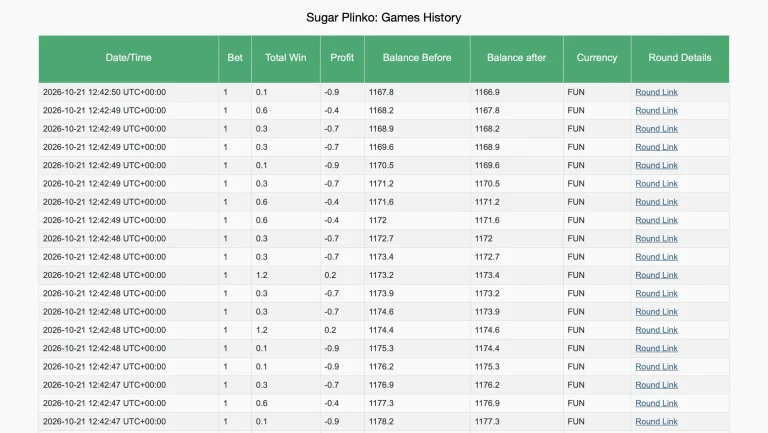
Task: View Round Link for balance before 1174.4
Action: [656, 330]
